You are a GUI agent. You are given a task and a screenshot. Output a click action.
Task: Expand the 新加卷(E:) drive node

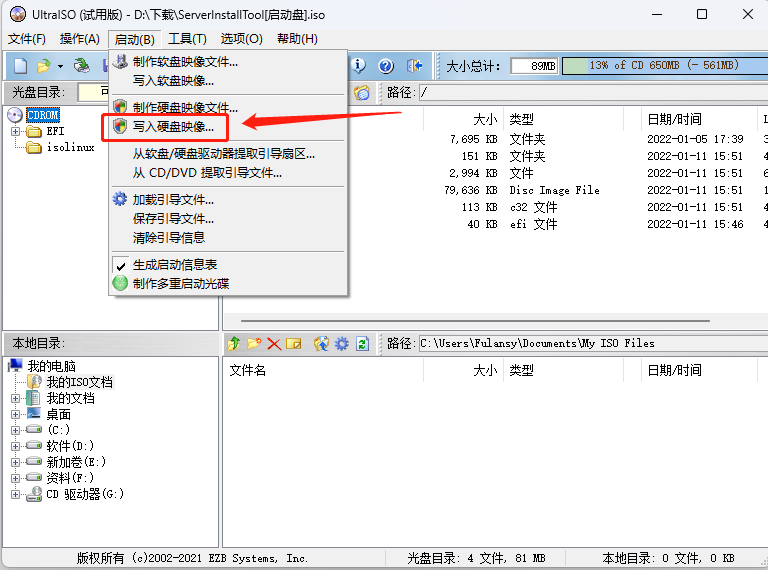tap(15, 462)
